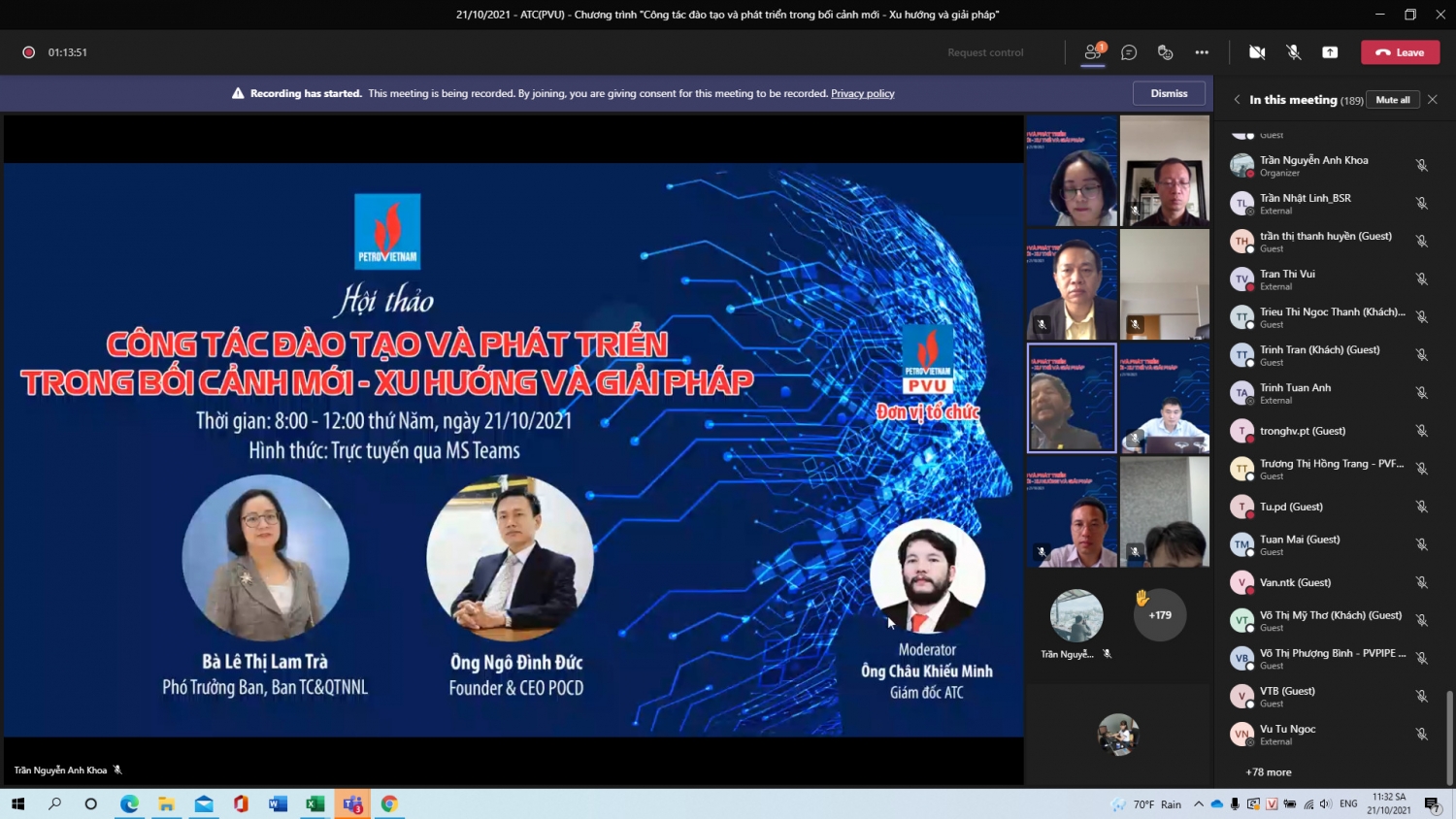
Task: Click mic icon for Võ Thị Phượng Bình
Action: pos(1421,658)
